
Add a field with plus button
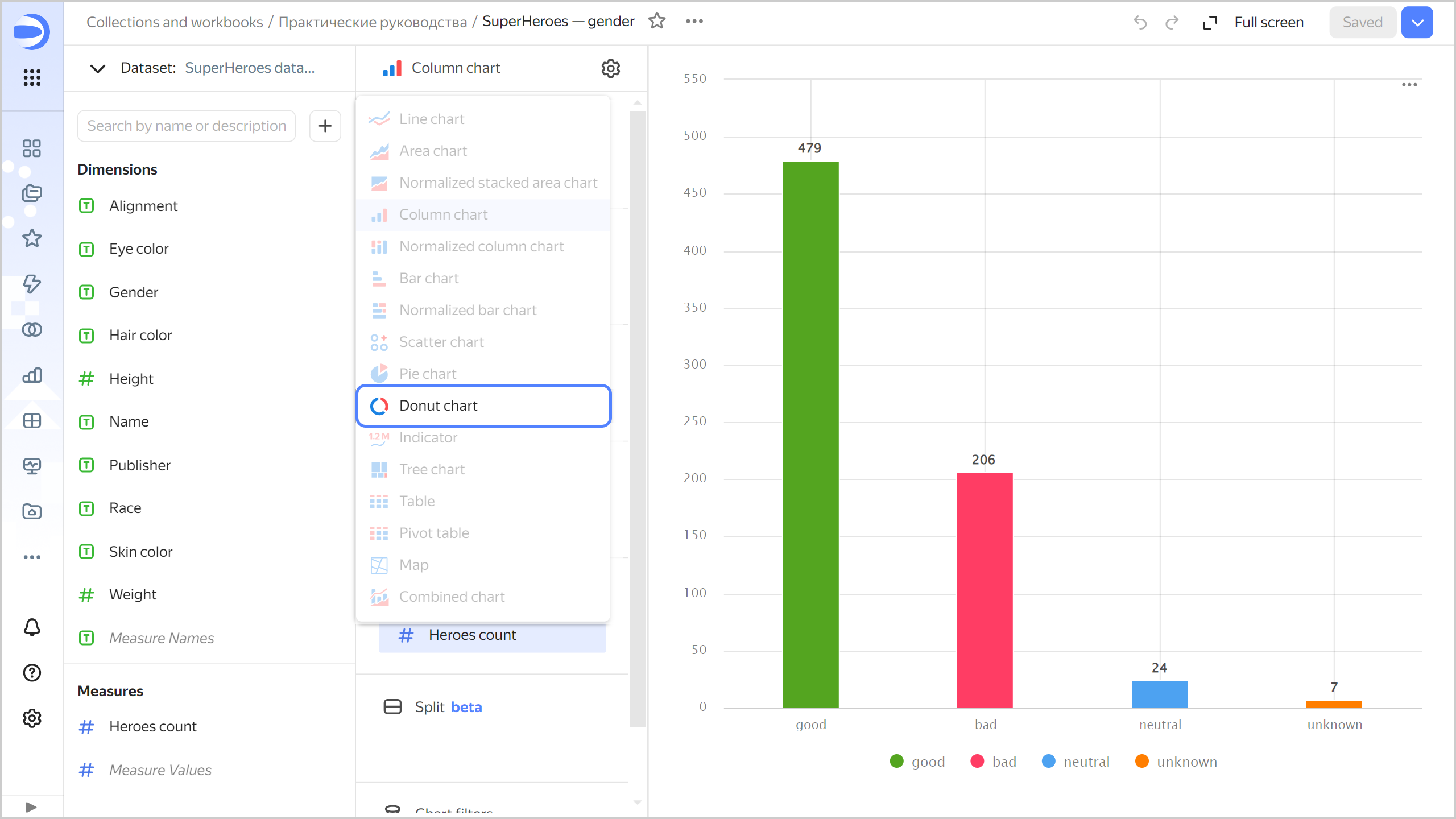click(x=325, y=126)
